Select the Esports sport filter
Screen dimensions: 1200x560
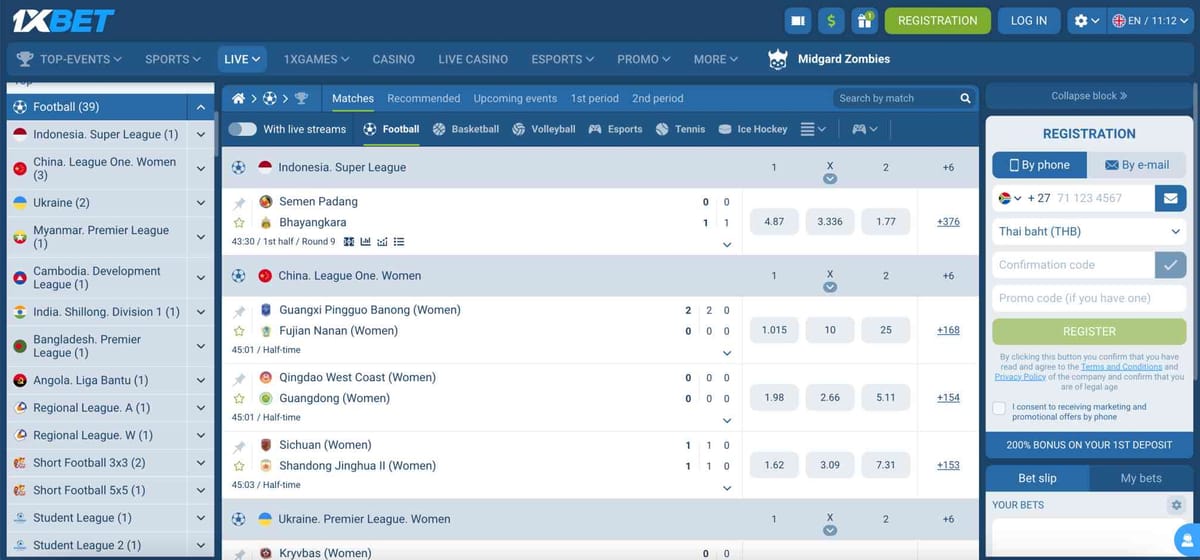pos(615,129)
